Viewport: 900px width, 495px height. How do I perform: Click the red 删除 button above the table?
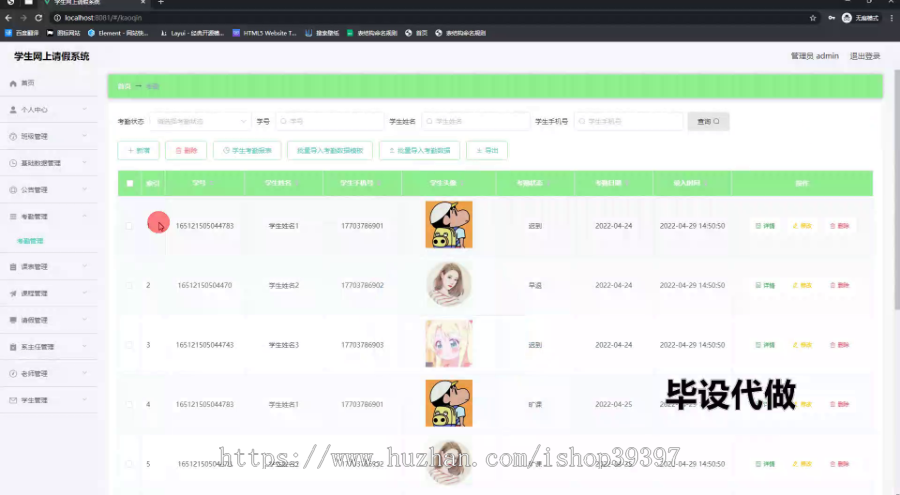(186, 150)
